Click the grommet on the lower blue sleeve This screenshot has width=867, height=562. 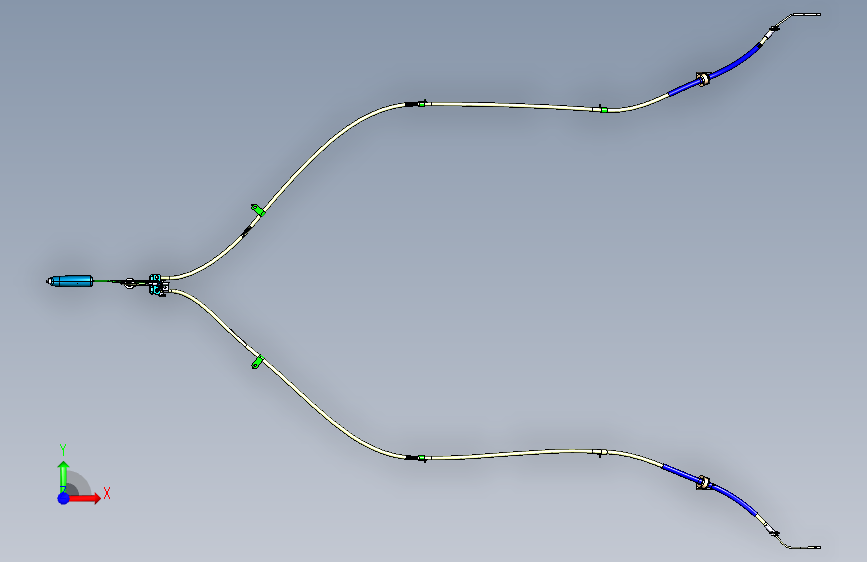coord(703,482)
